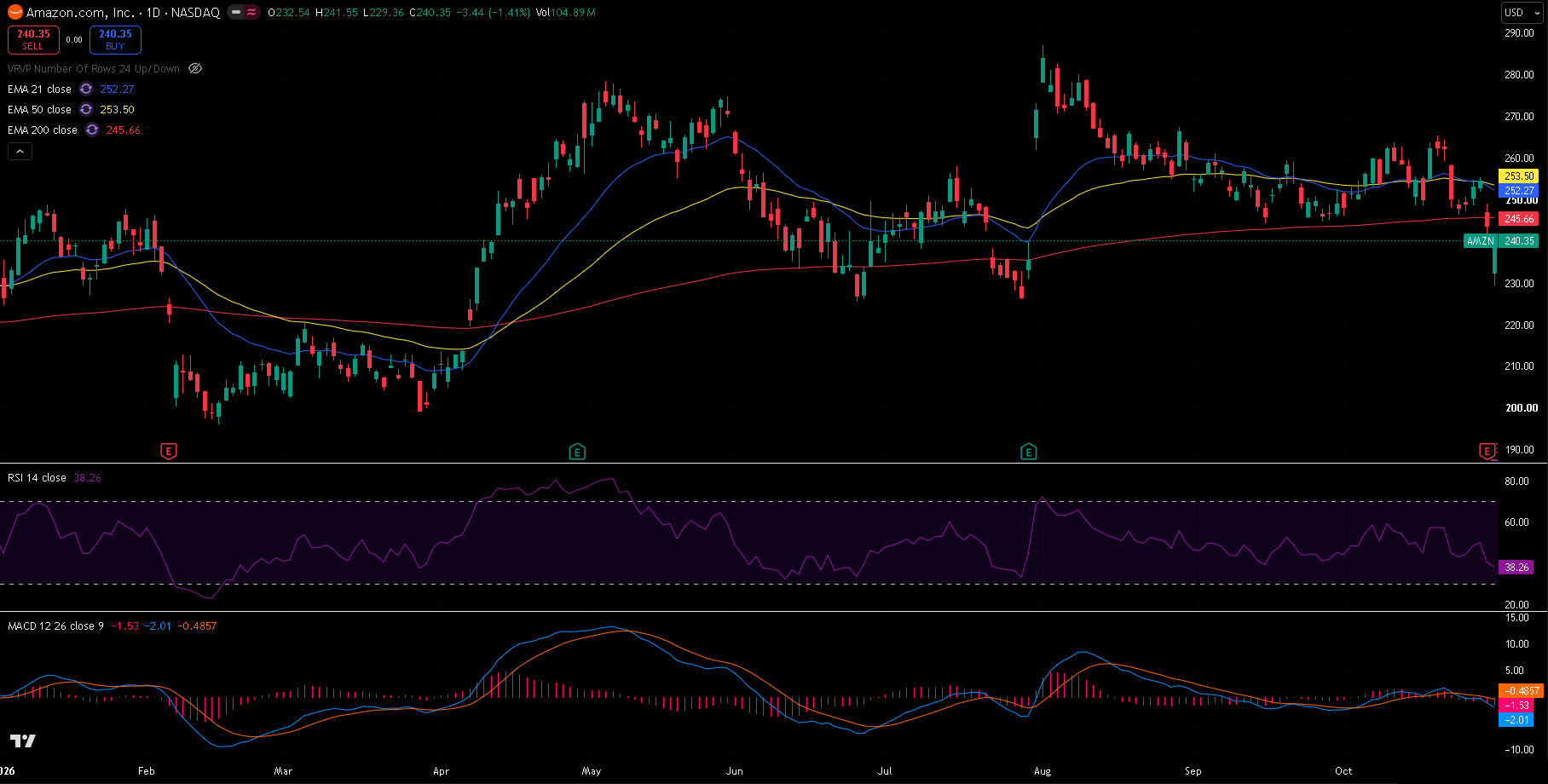Click the Sep label on the time axis

pyautogui.click(x=1193, y=771)
